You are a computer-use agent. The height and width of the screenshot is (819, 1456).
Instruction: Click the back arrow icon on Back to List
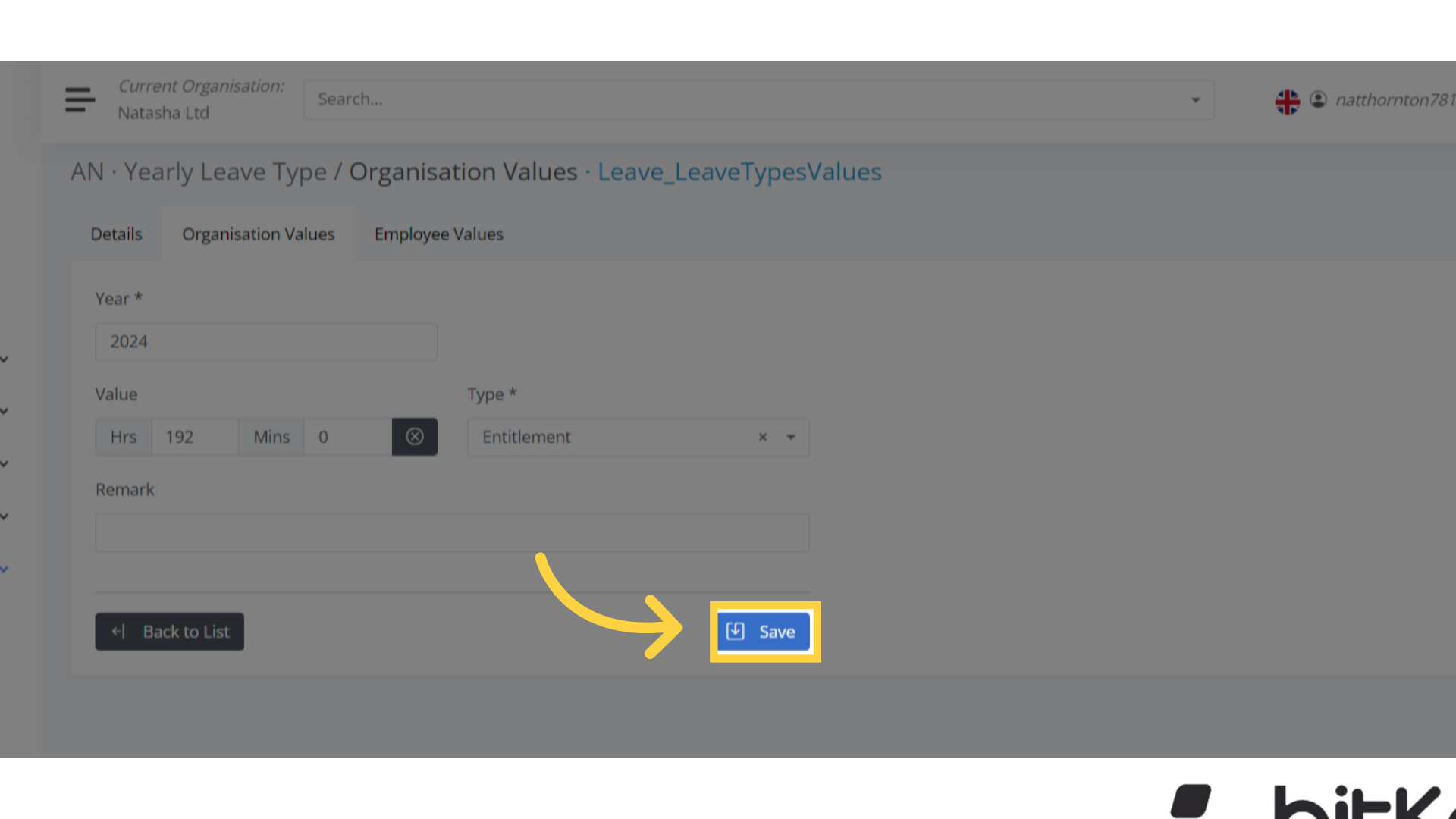click(118, 631)
